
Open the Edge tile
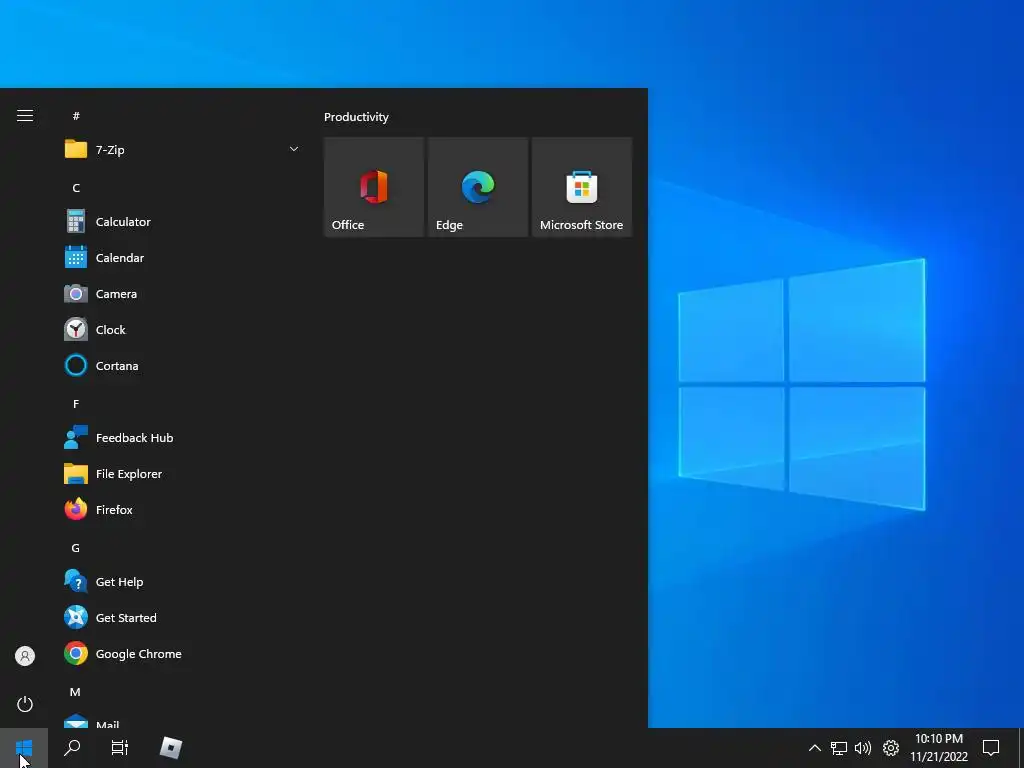point(478,187)
